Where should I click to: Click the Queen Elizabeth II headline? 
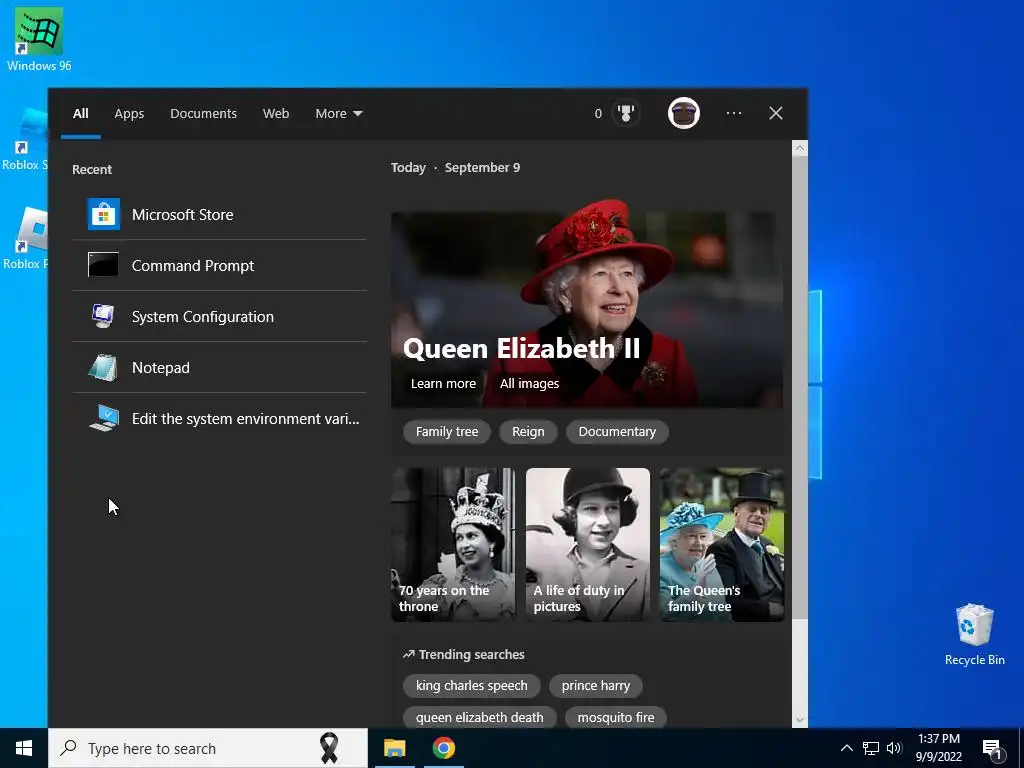[x=521, y=348]
